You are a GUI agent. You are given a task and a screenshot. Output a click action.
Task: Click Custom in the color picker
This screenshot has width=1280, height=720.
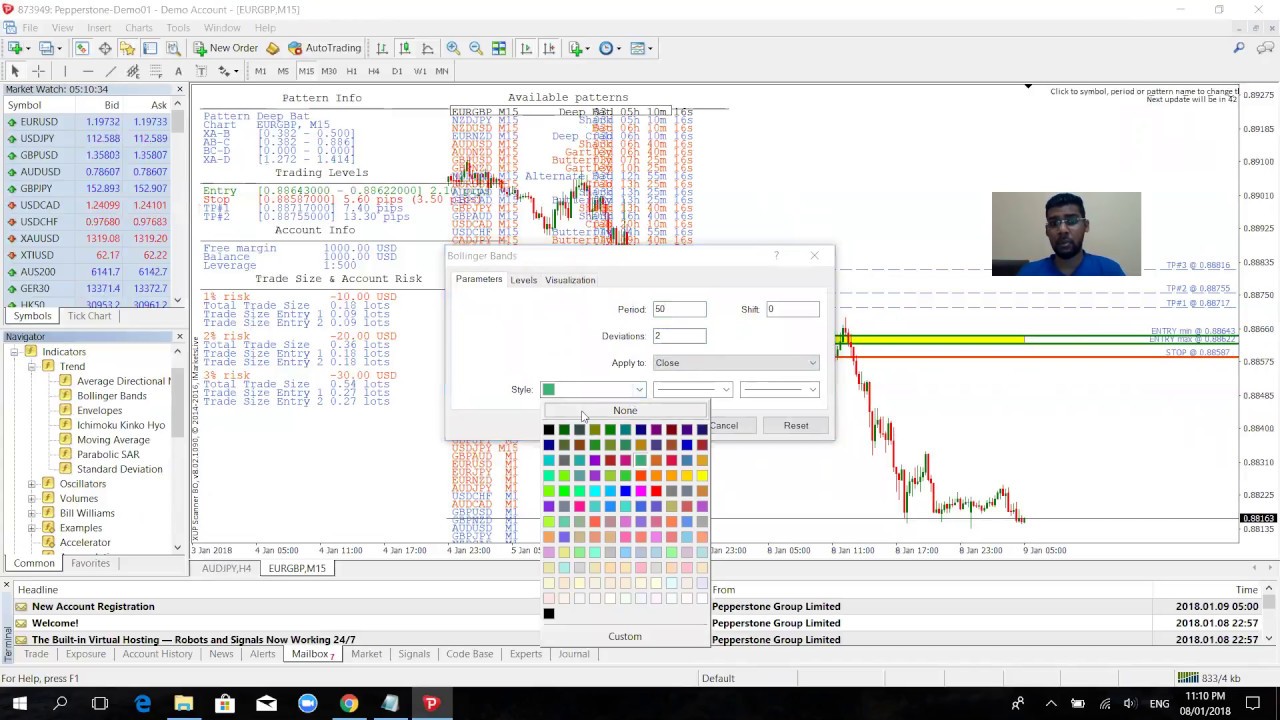click(x=625, y=637)
